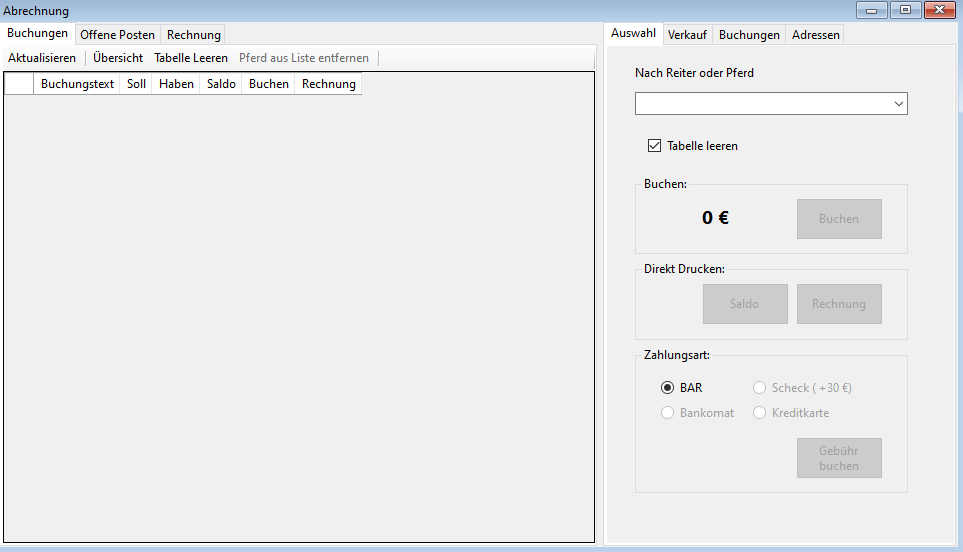The width and height of the screenshot is (963, 552).
Task: Open the Adressen tab
Action: pyautogui.click(x=815, y=35)
